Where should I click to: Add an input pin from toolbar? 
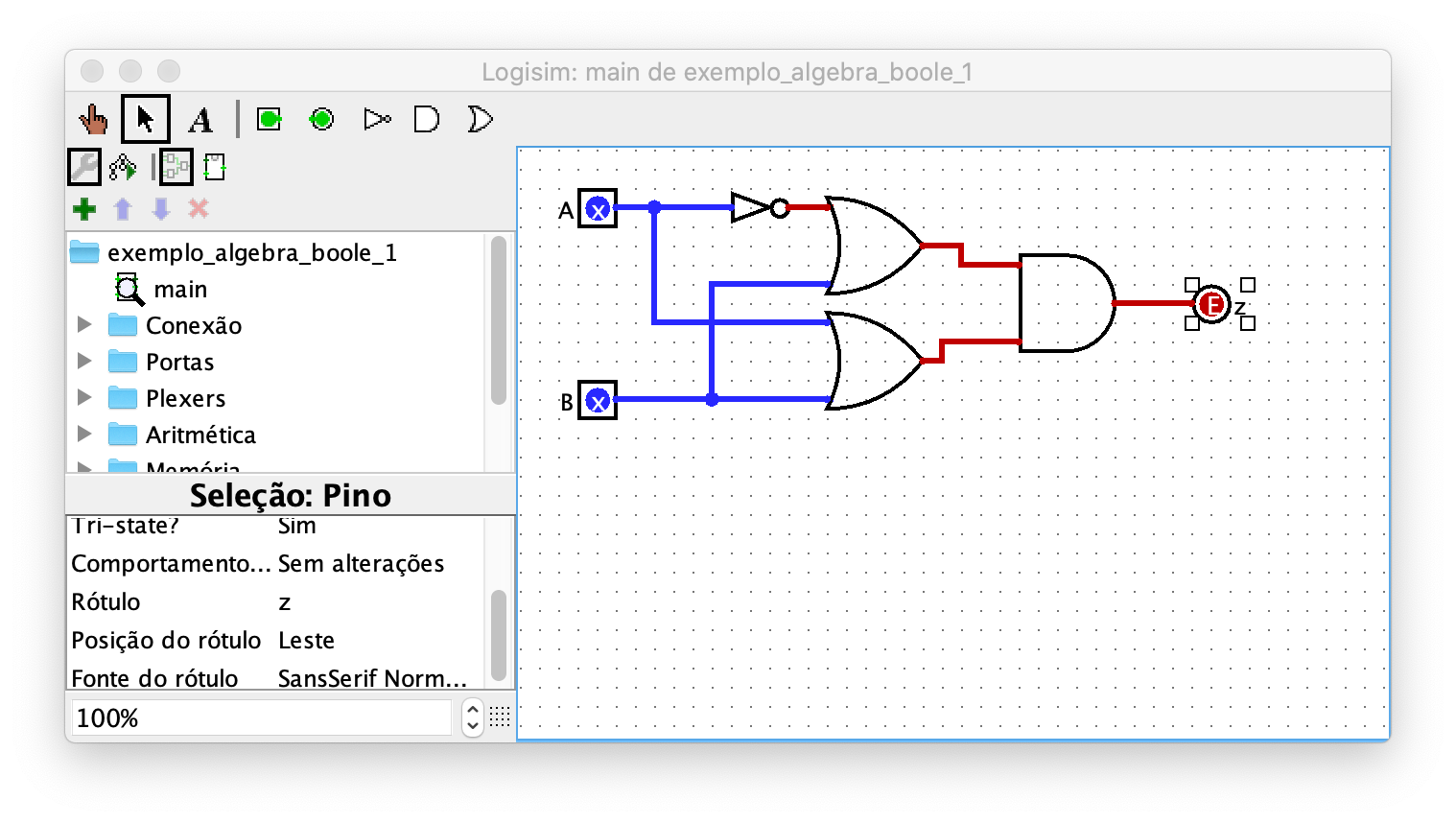[270, 119]
